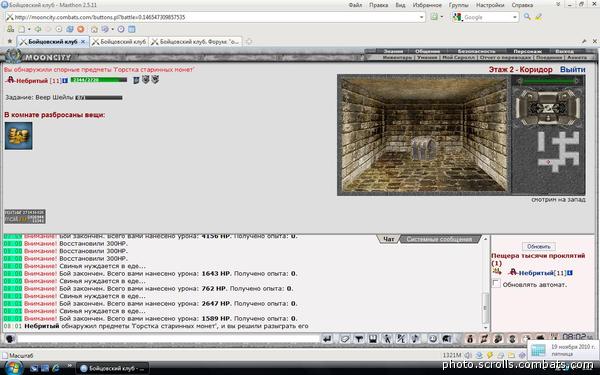600x375 pixels.
Task: Click the refresh page icon
Action: (59, 29)
